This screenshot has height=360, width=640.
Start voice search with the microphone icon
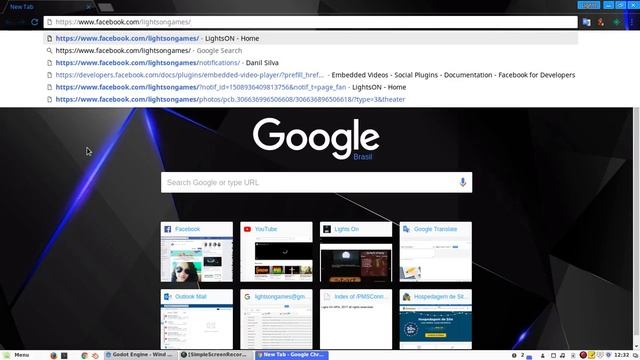tap(462, 182)
